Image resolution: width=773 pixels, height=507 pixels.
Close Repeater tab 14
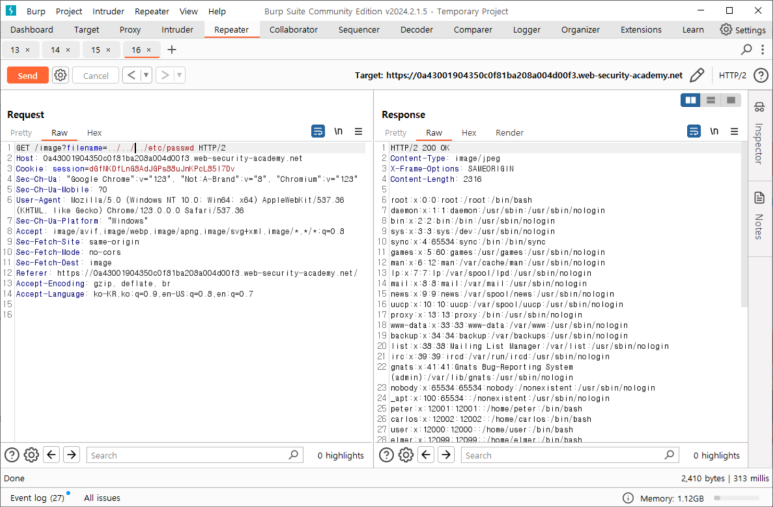point(68,50)
